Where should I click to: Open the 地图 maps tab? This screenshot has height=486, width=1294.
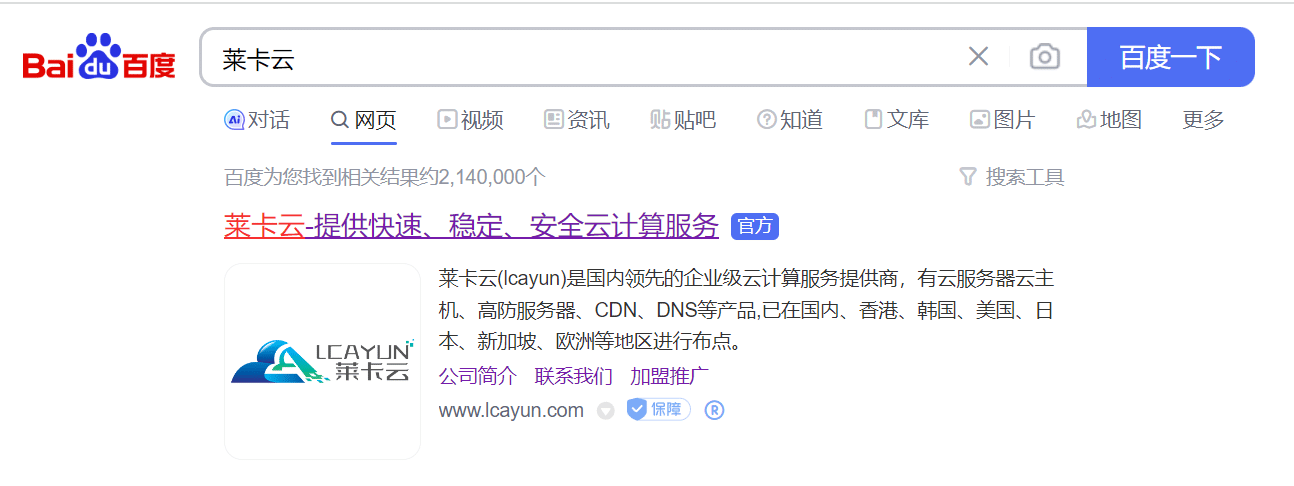pos(1109,120)
